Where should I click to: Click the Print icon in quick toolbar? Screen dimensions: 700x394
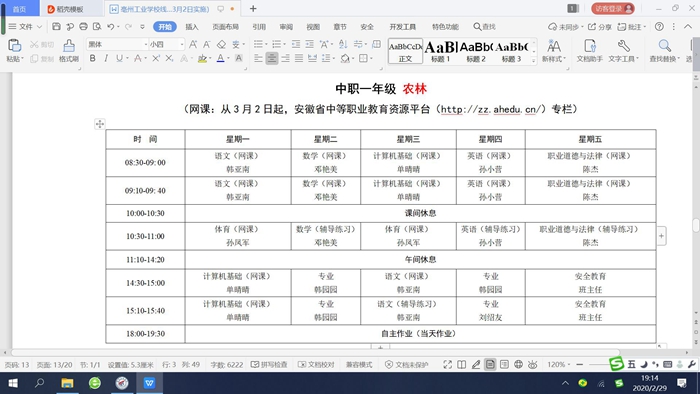(x=83, y=27)
